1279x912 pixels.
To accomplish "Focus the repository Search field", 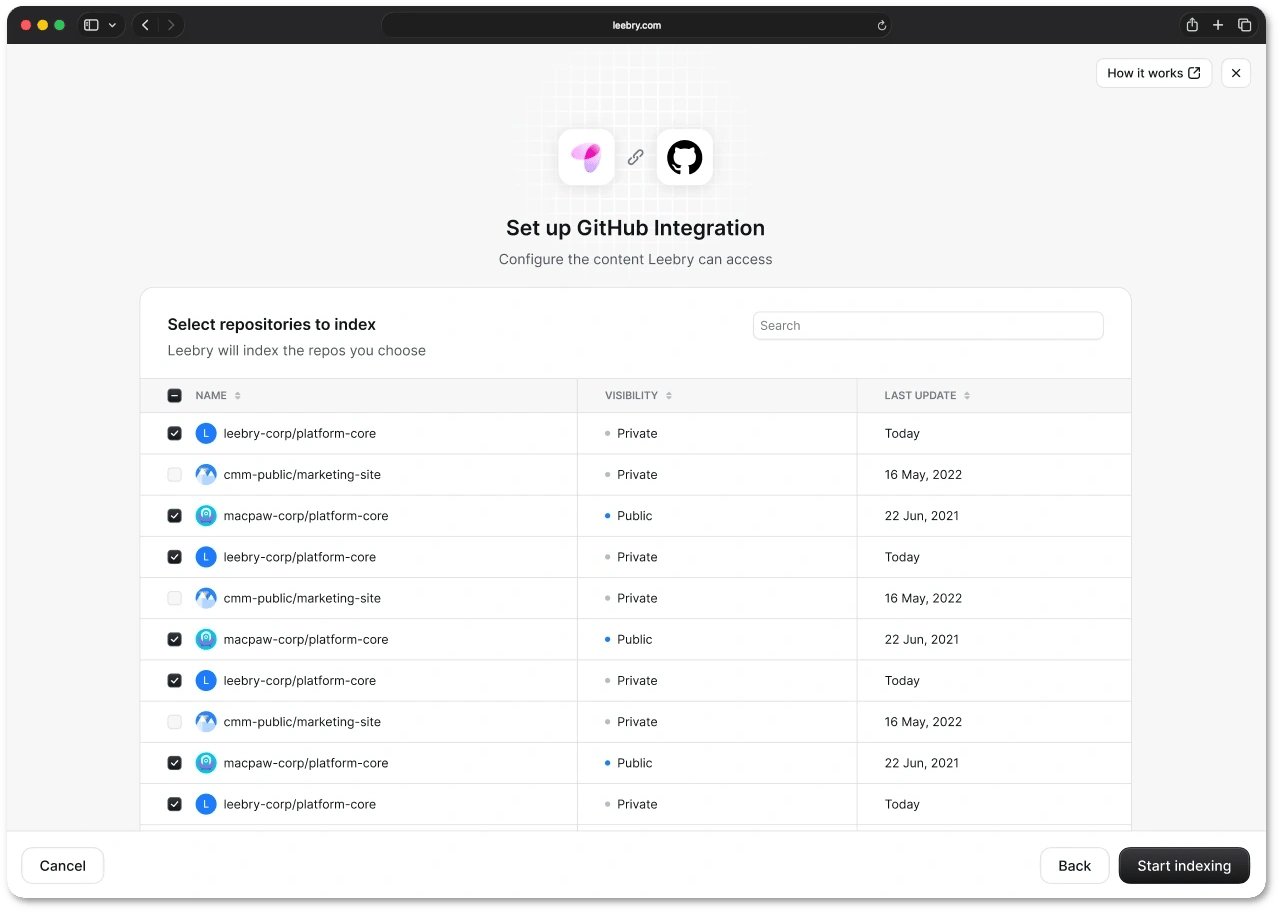I will tap(928, 325).
